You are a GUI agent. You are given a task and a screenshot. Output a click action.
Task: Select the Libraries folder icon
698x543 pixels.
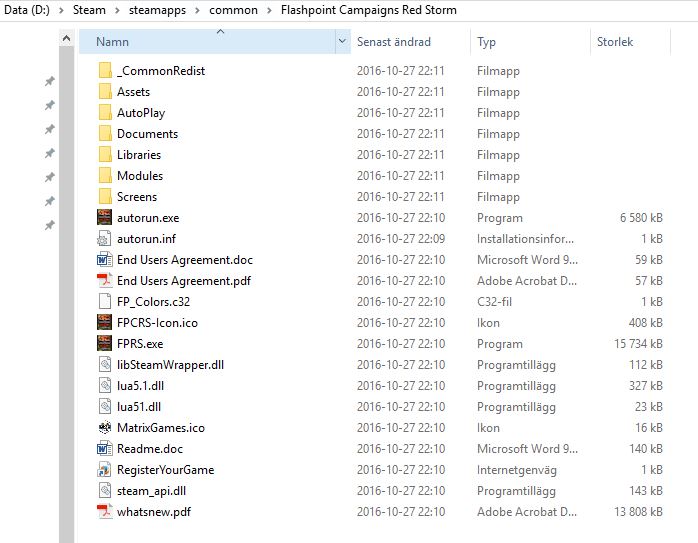(x=105, y=154)
